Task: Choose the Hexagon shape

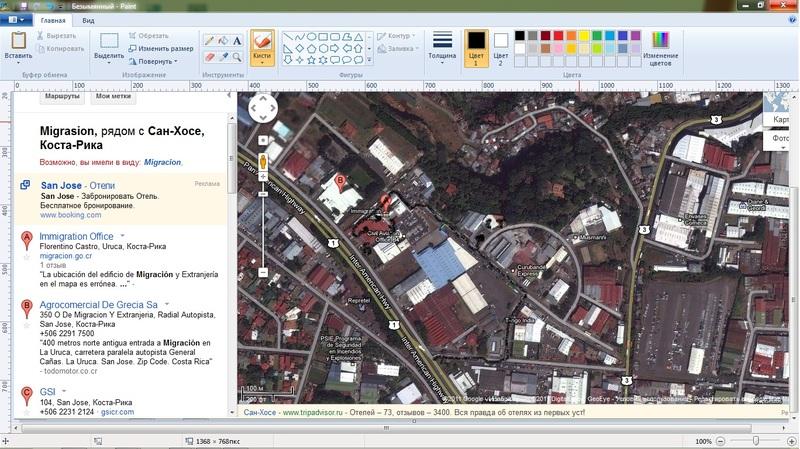Action: 323,48
